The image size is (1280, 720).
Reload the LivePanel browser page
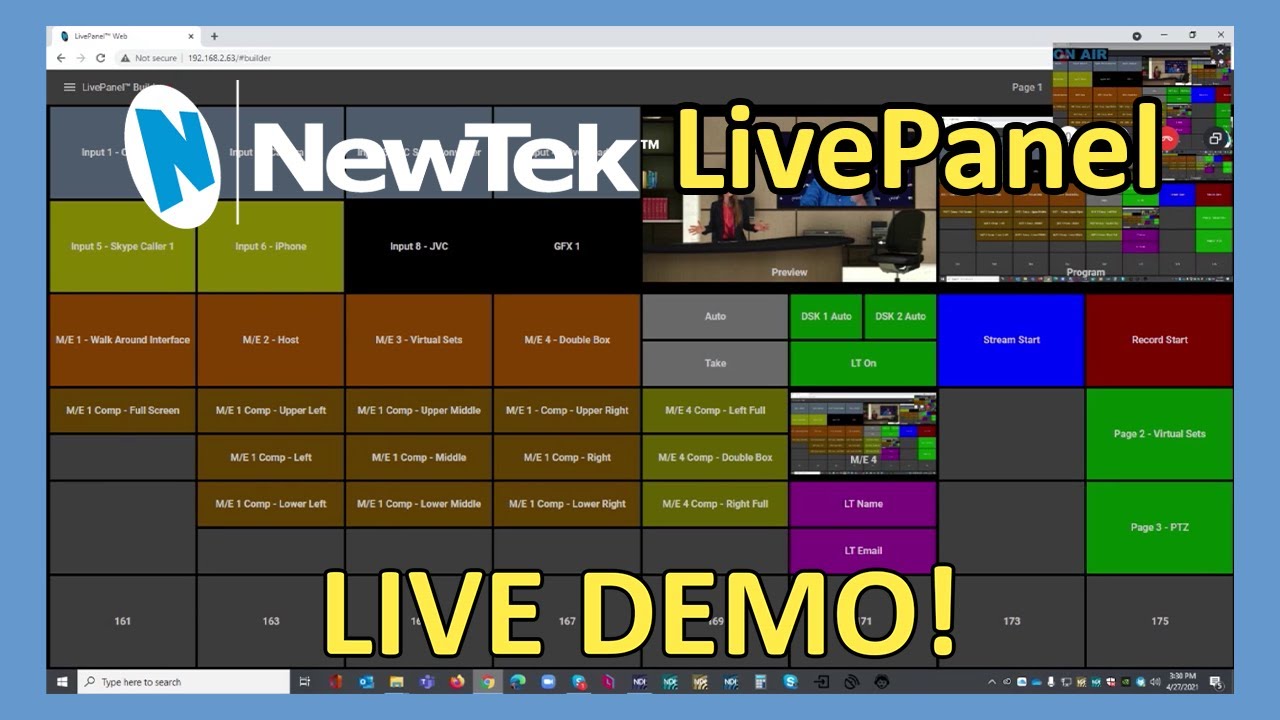click(100, 58)
